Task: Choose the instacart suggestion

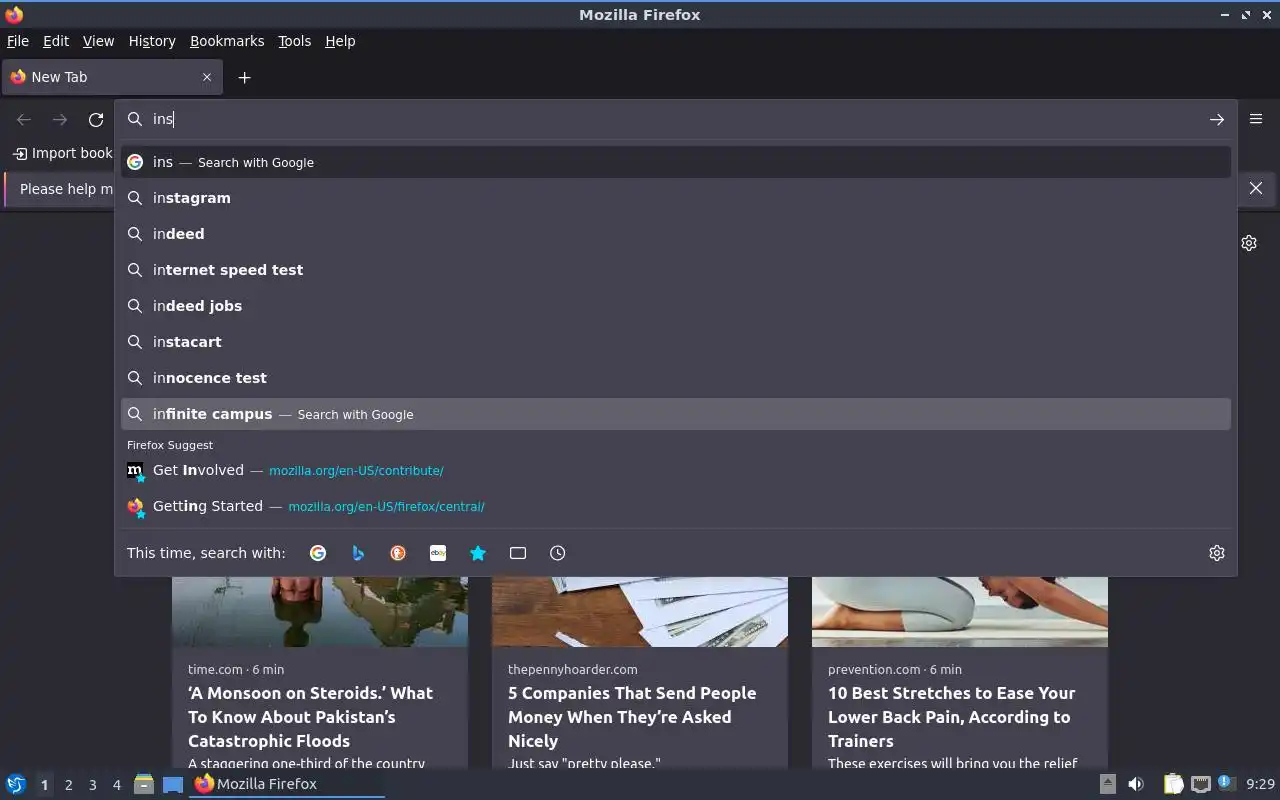Action: [676, 342]
